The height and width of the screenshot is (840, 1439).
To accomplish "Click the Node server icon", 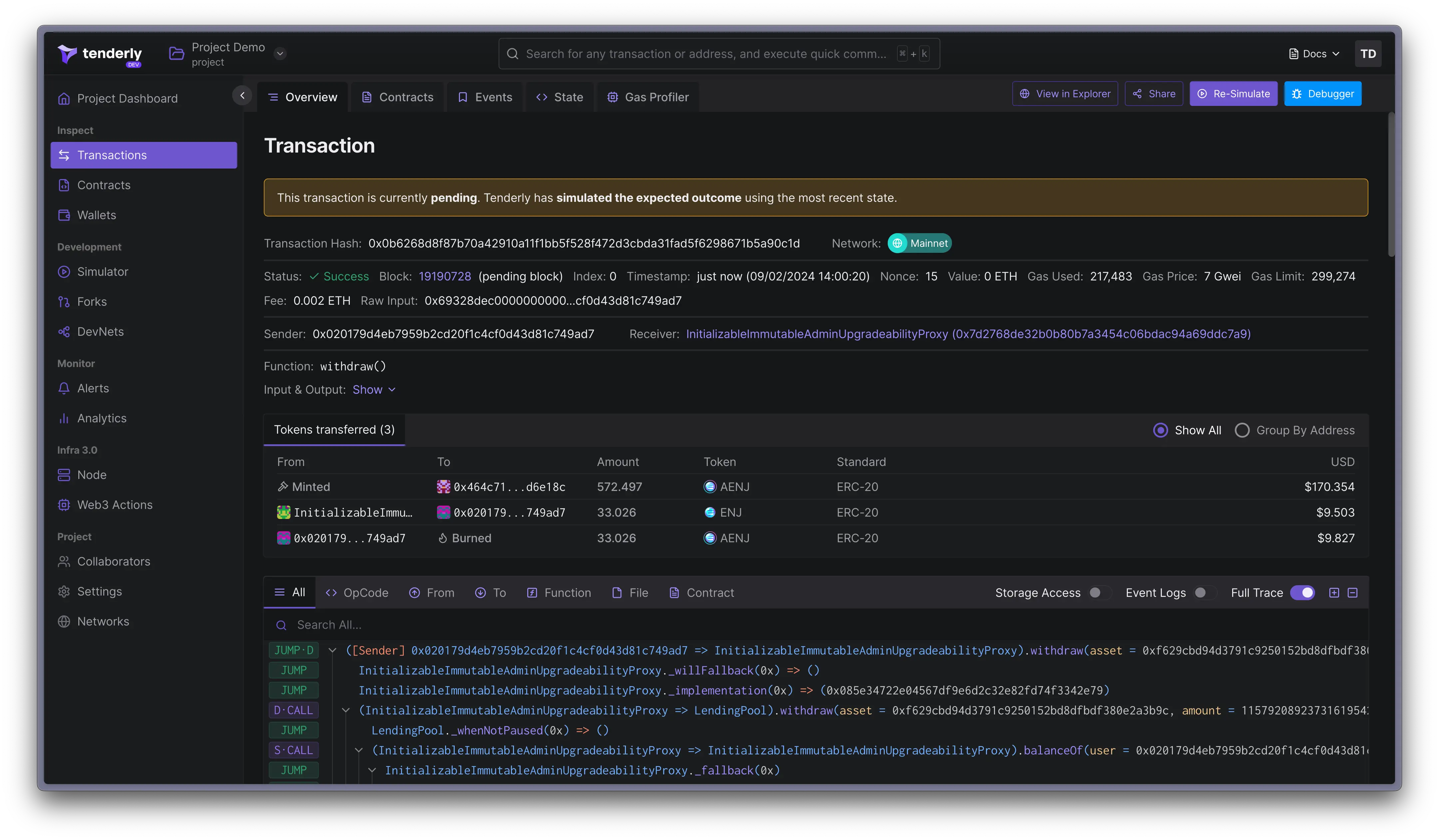I will pos(64,475).
